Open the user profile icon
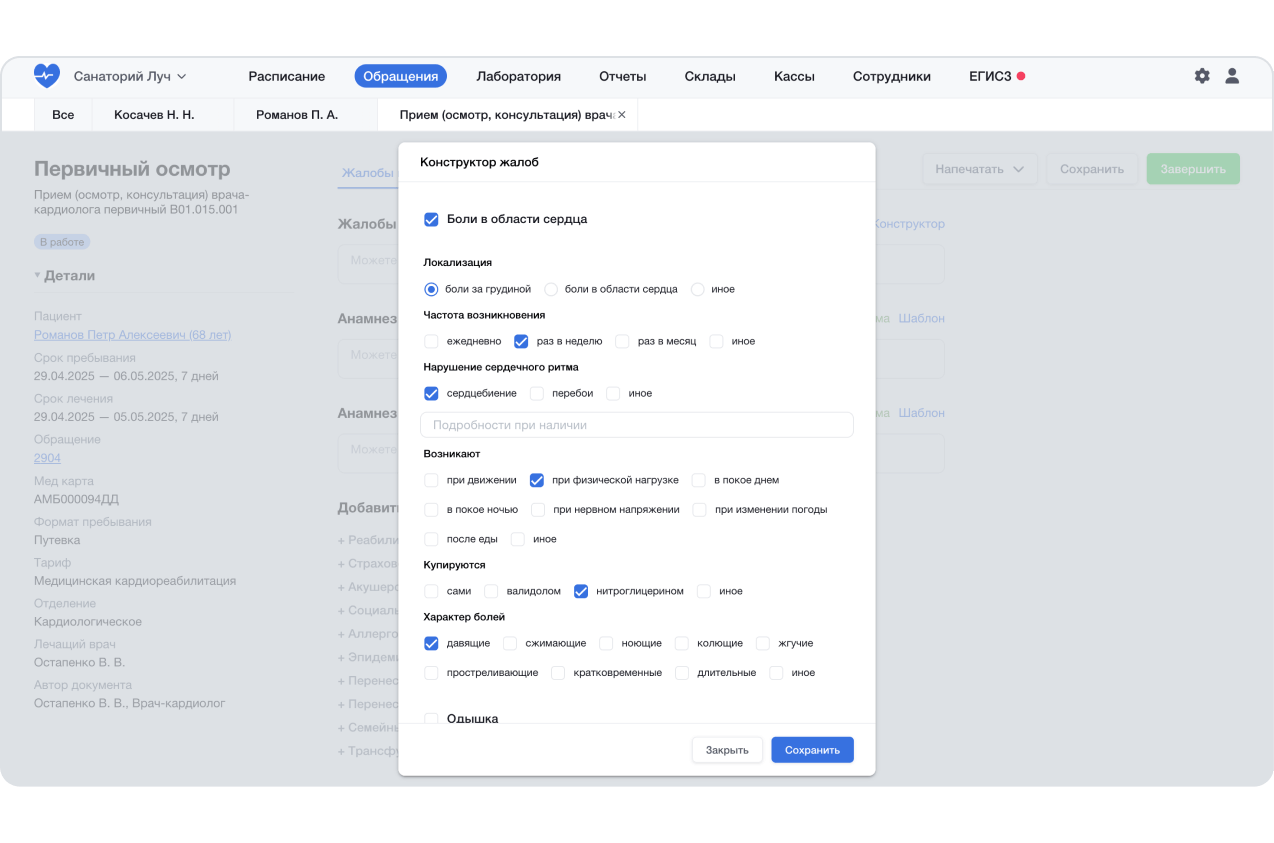The width and height of the screenshot is (1274, 843). [1232, 76]
